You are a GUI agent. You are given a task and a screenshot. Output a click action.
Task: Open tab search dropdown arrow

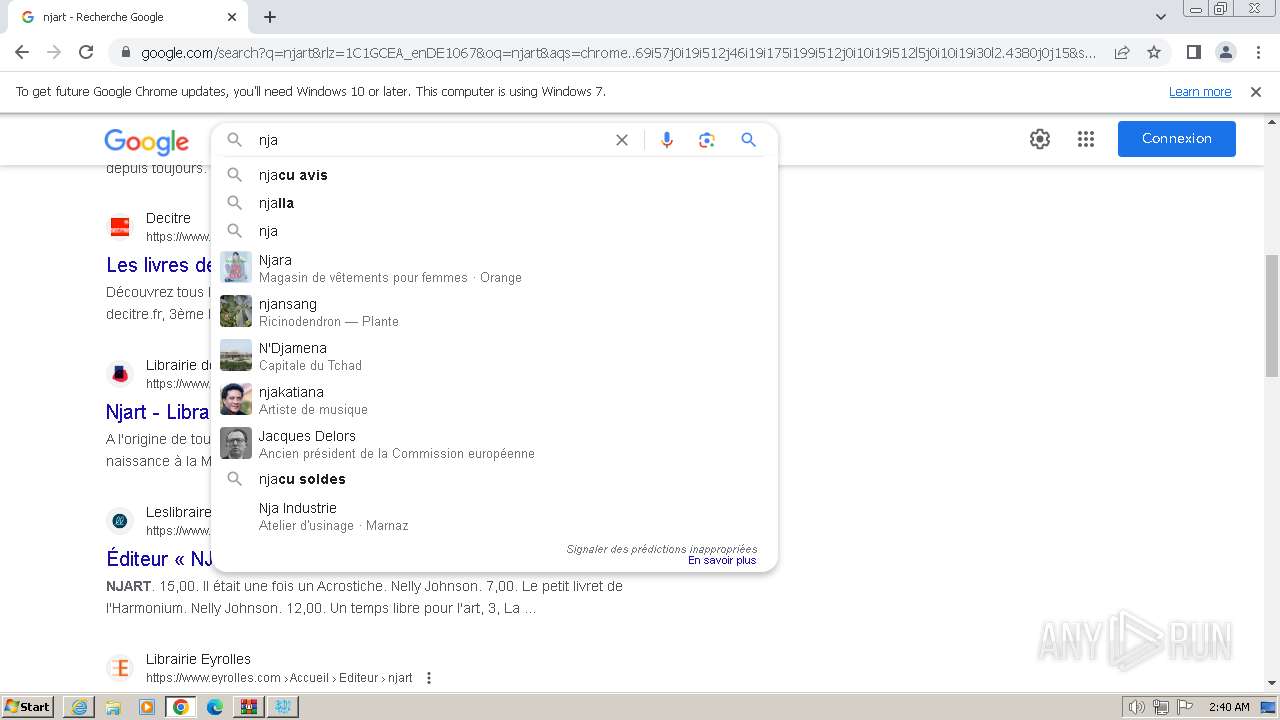click(1161, 17)
